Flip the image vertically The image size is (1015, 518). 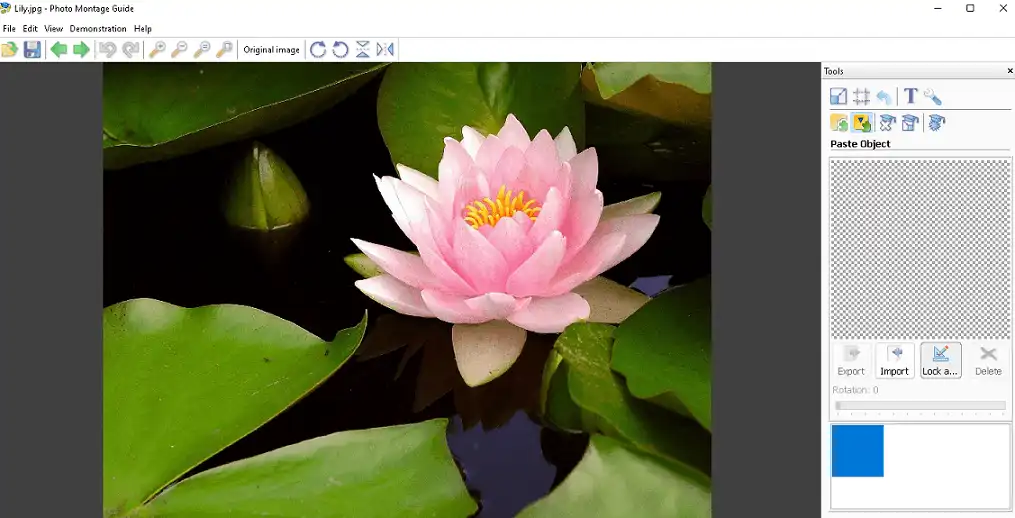tap(362, 50)
